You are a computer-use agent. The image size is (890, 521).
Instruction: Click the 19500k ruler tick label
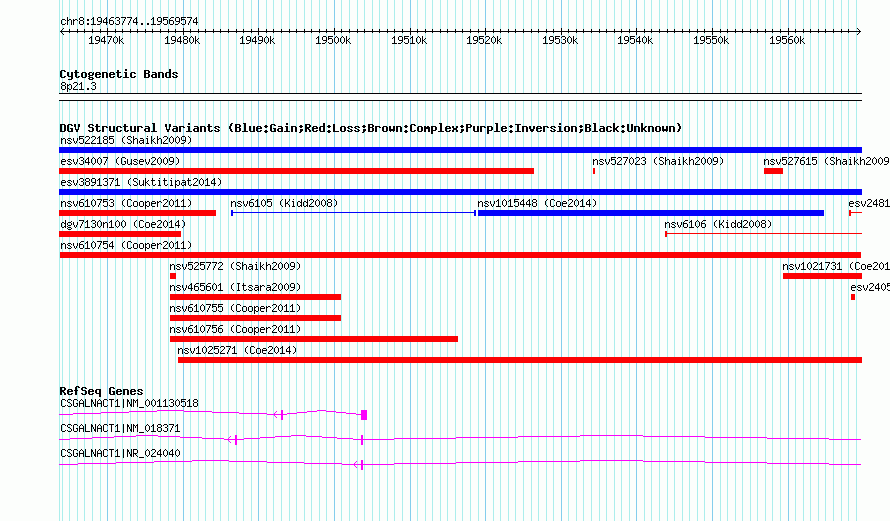[x=333, y=41]
